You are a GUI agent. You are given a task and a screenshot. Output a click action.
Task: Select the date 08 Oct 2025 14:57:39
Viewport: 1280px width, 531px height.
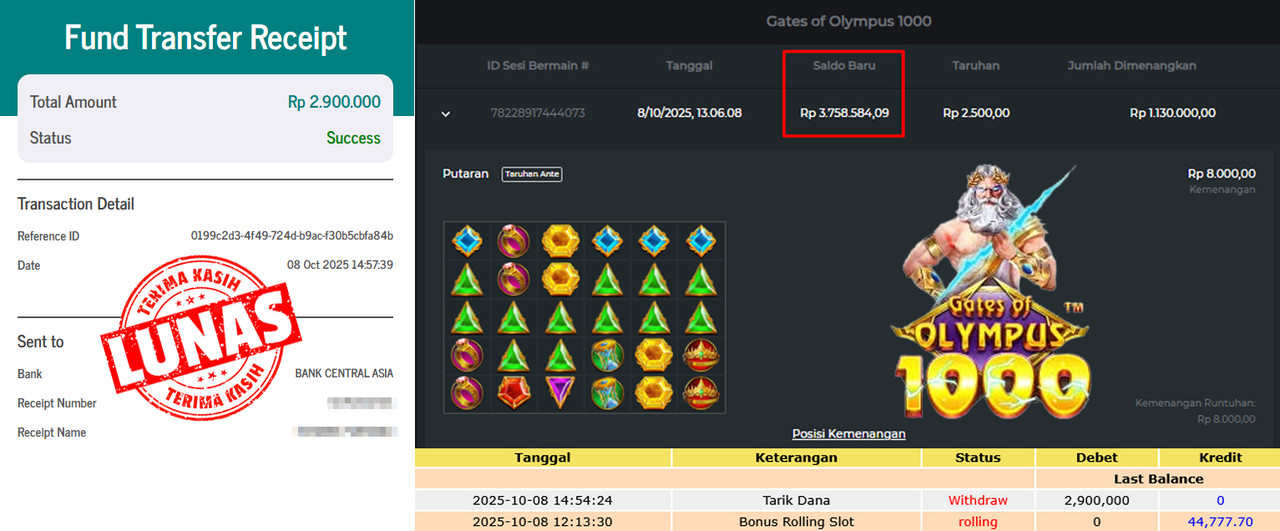click(340, 265)
